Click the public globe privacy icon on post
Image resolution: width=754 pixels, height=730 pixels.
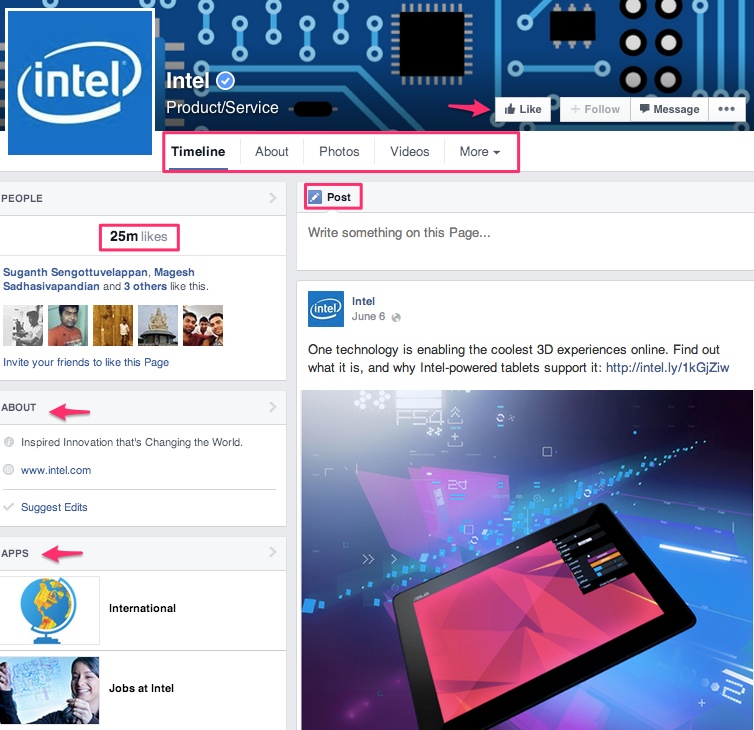point(396,317)
